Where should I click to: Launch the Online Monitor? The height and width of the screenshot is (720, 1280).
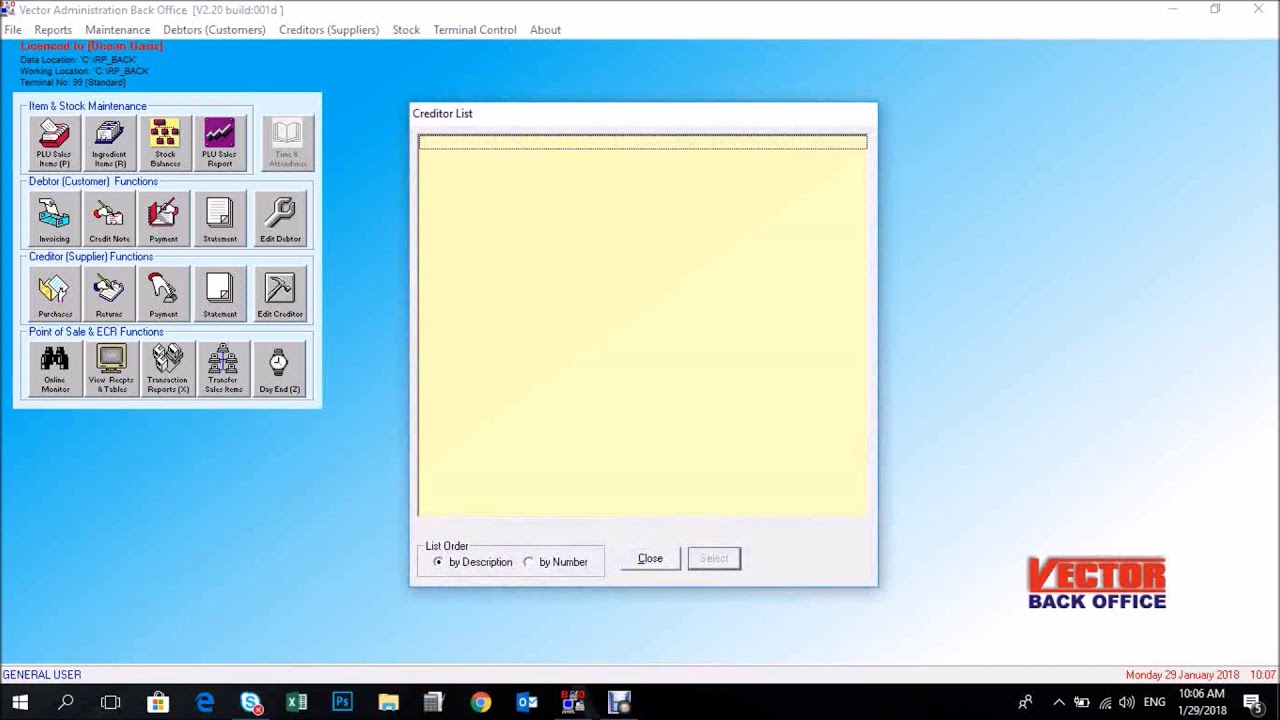(x=55, y=369)
